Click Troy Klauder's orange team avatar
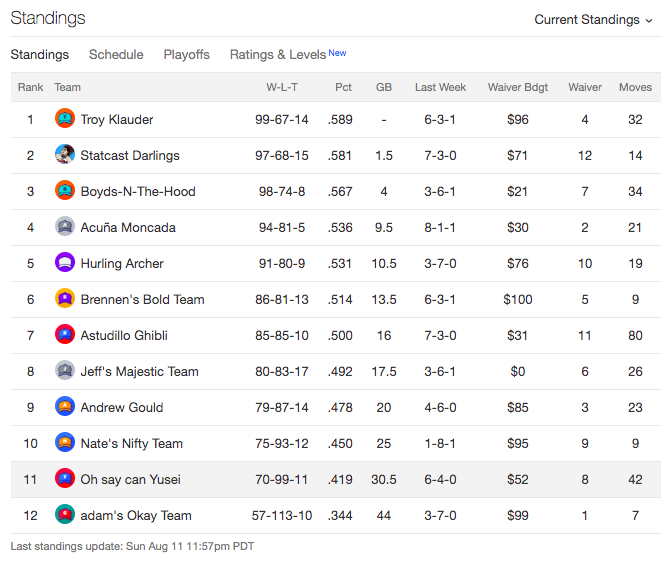669x566 pixels. 65,119
